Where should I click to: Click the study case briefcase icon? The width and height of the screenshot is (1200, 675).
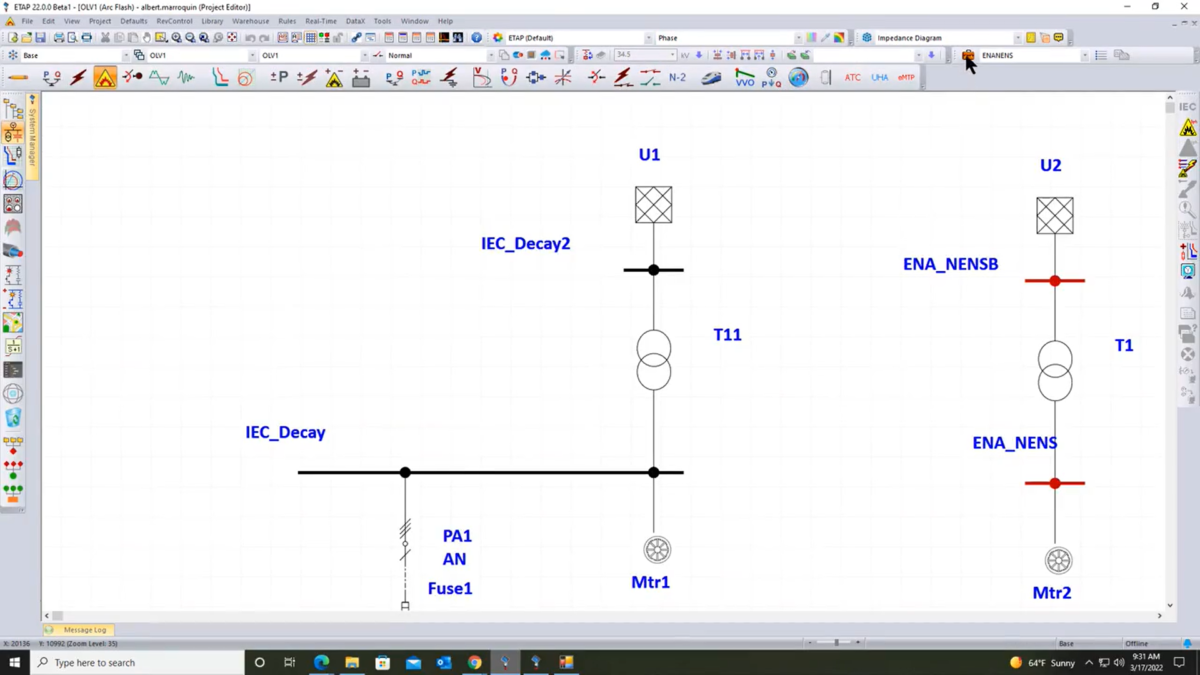(x=968, y=56)
